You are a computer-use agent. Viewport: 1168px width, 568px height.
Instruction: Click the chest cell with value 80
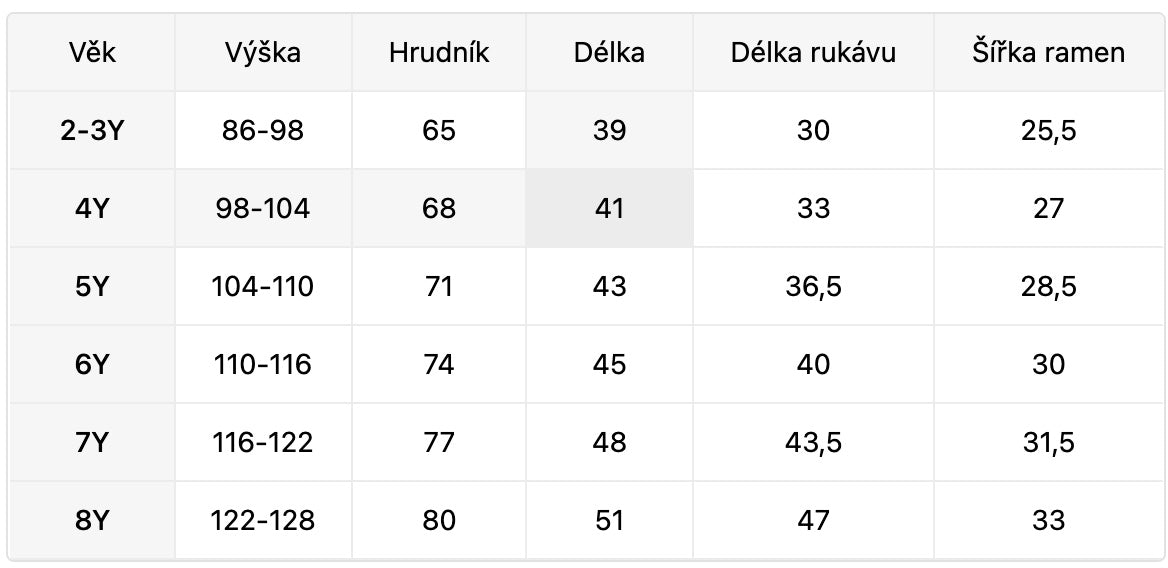point(439,520)
